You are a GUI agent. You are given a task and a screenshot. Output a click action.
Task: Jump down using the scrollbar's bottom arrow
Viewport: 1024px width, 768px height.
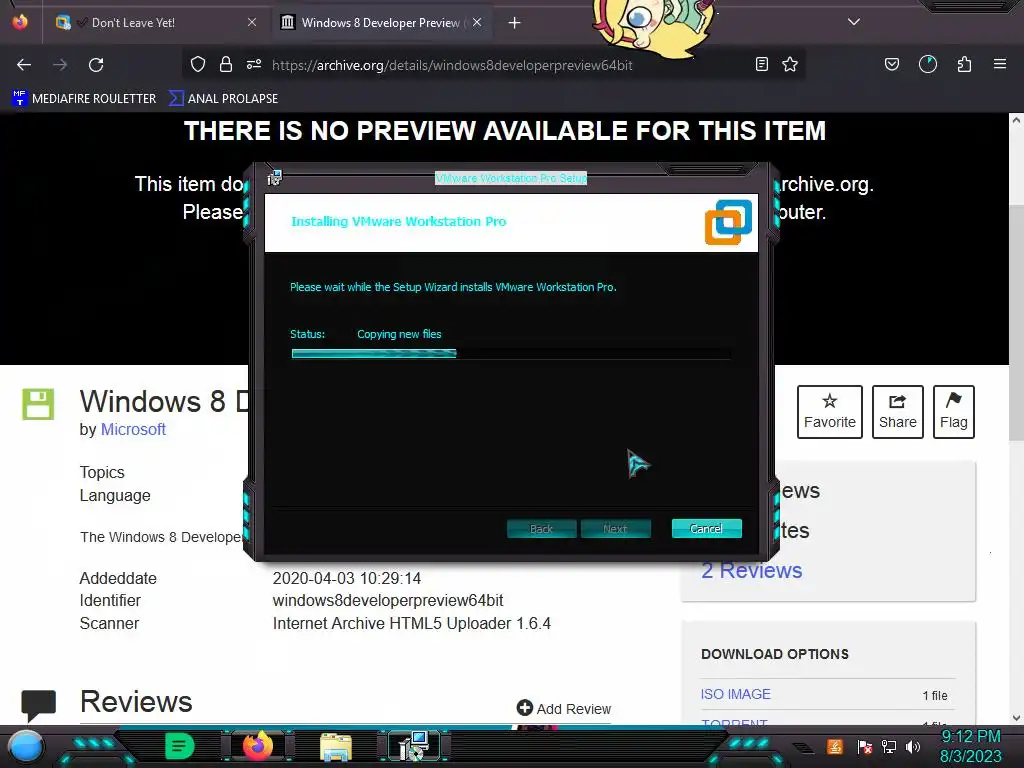pos(1016,718)
